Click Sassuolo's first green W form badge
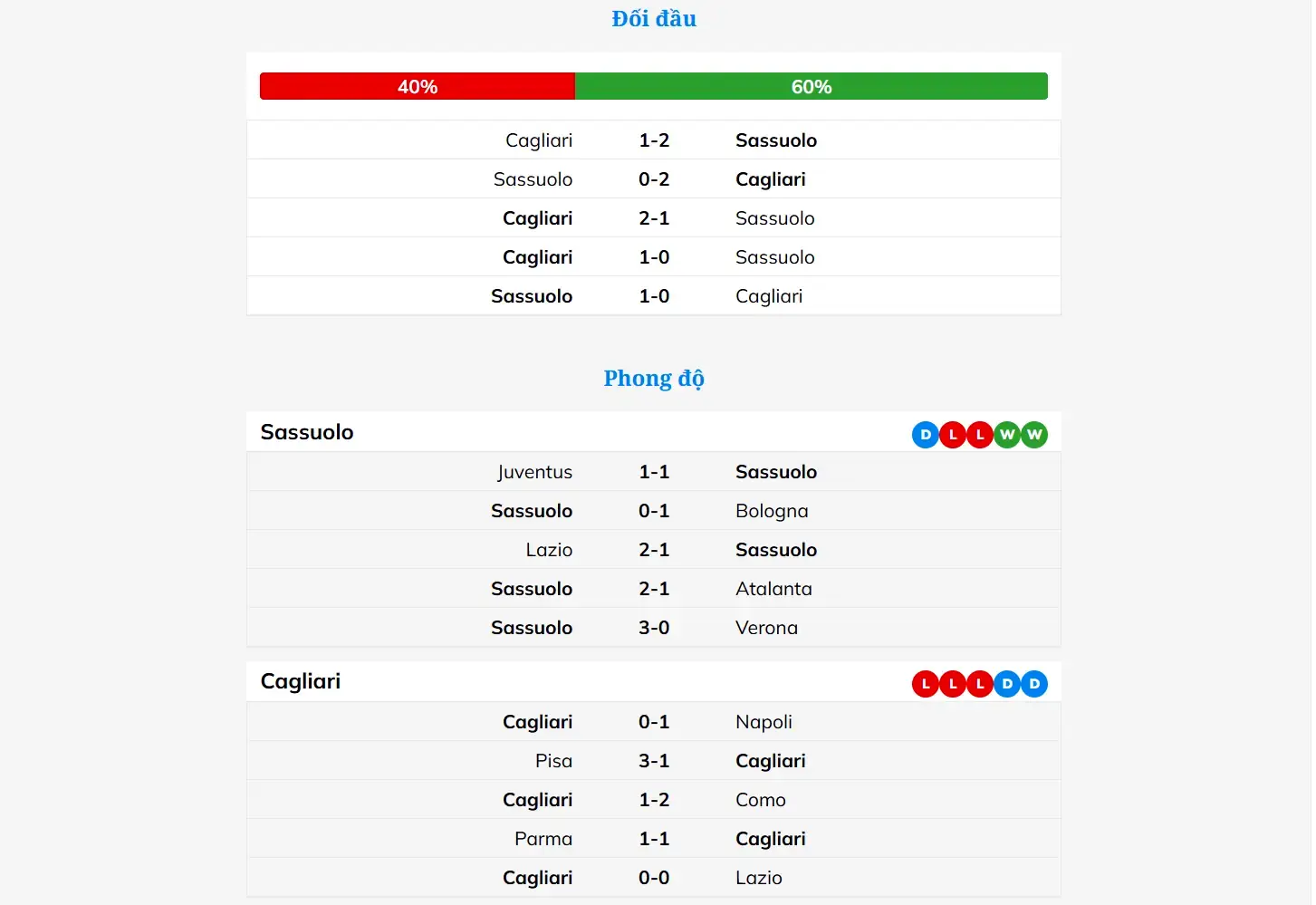1316x905 pixels. point(1006,435)
